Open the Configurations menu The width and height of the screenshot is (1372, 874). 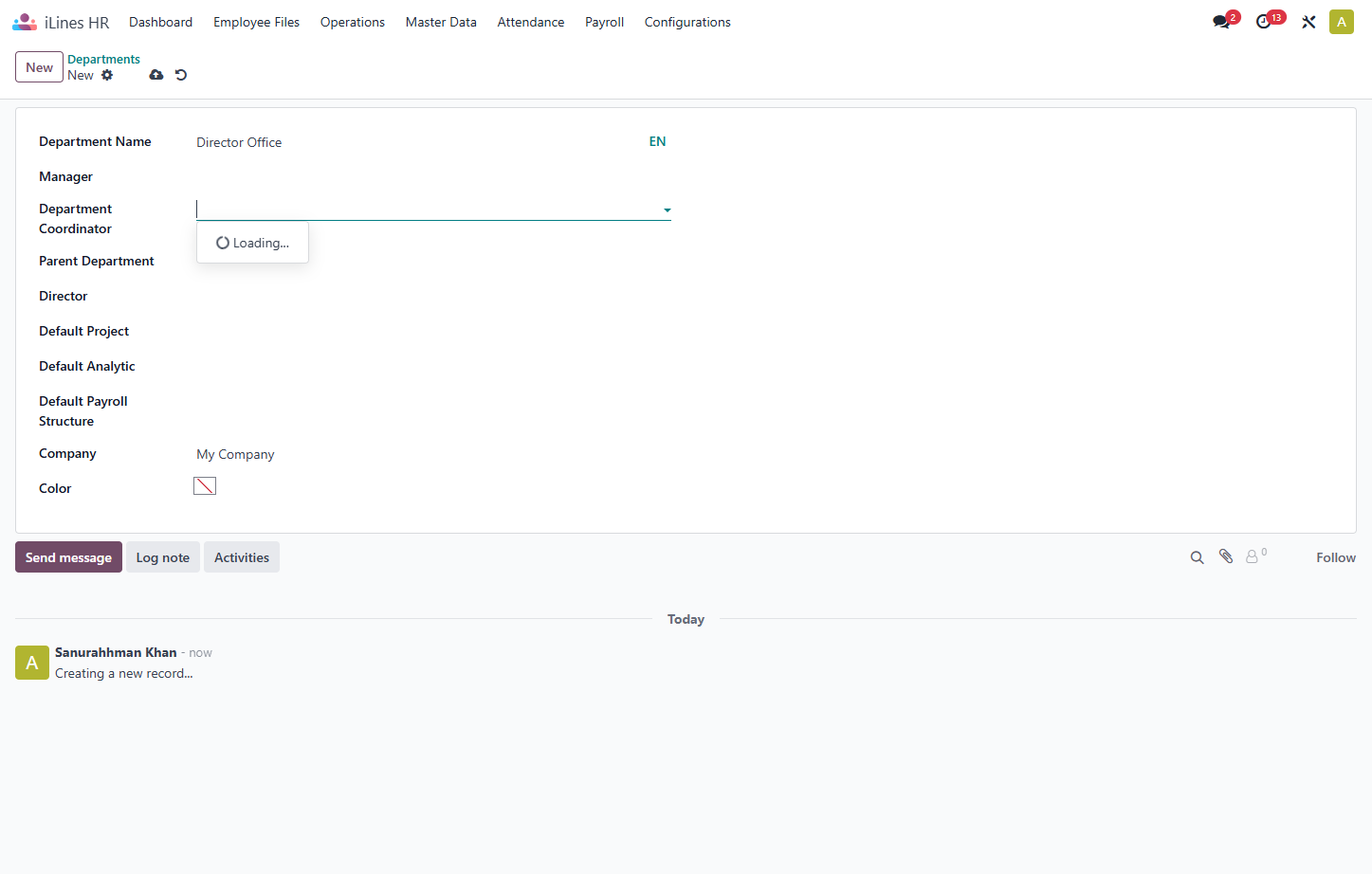point(687,22)
